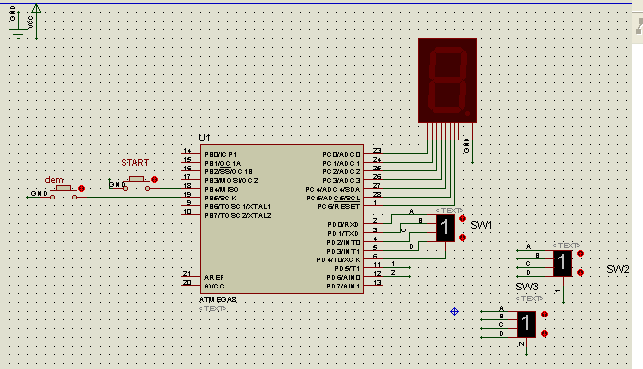The image size is (643, 369).
Task: Click terminal label 2 on the PD6 wire
Action: 393,273
